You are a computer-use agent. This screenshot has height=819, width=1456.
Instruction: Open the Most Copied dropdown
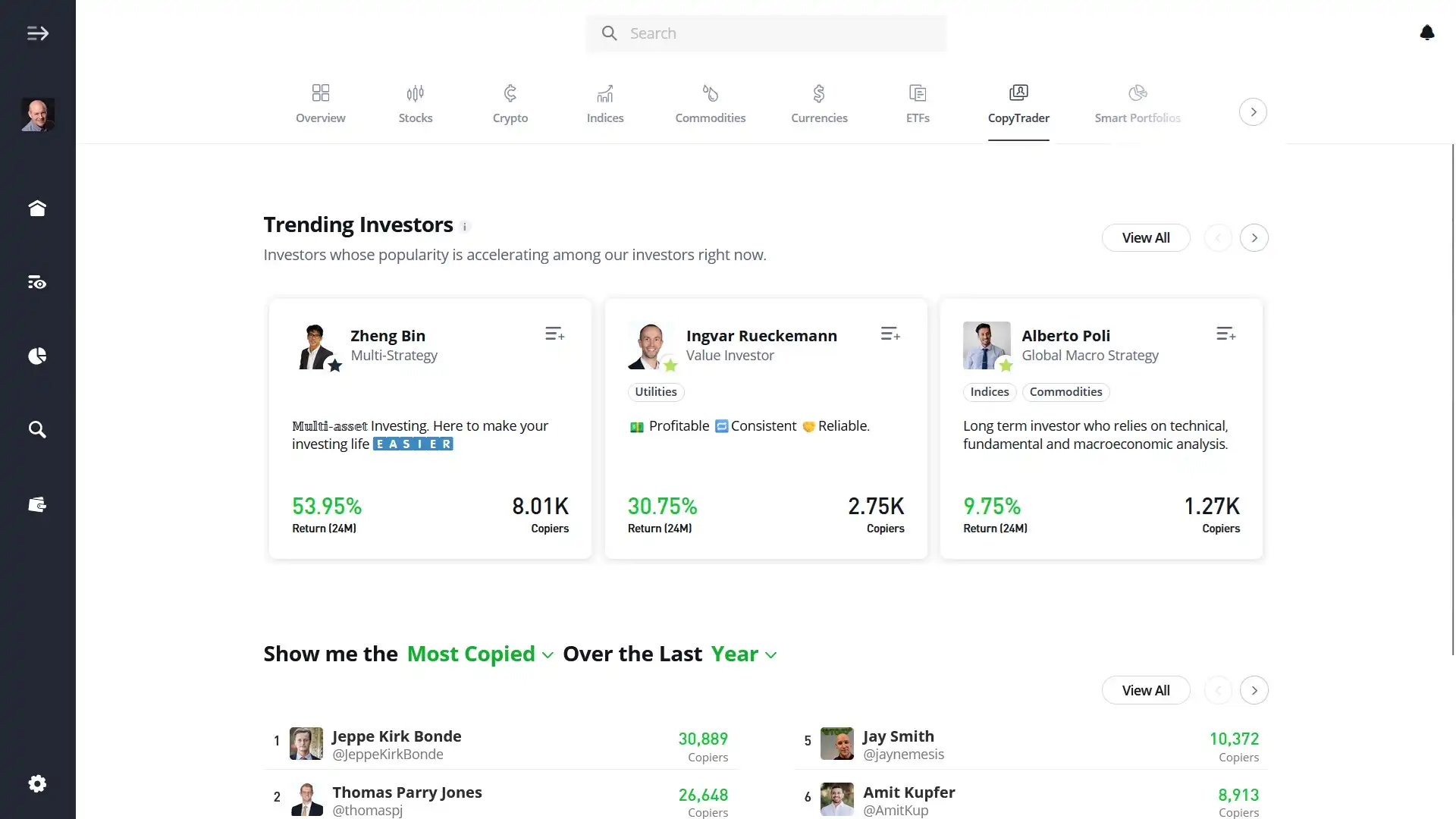click(x=480, y=654)
